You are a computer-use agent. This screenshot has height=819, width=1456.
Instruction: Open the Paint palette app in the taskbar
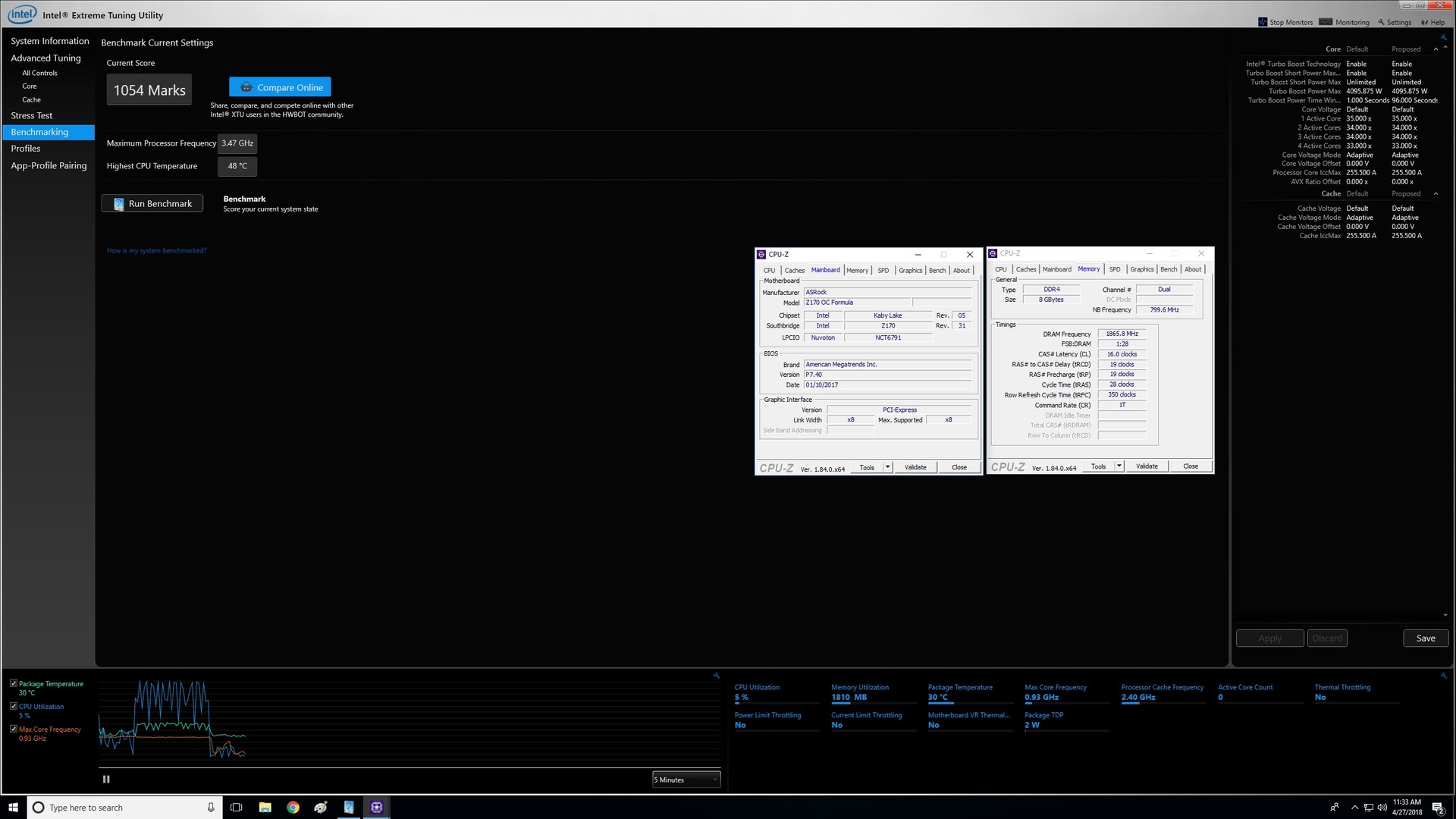pos(321,808)
